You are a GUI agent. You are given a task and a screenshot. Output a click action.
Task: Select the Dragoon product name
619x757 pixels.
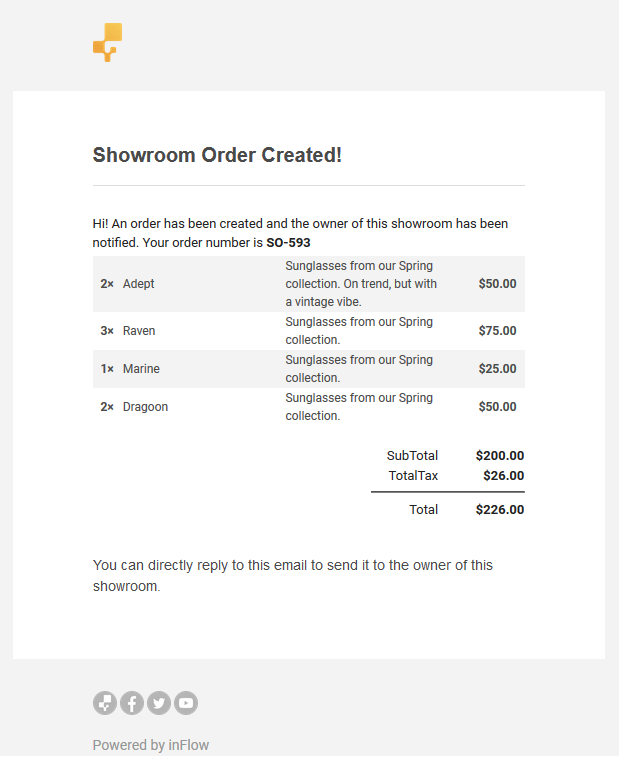pyautogui.click(x=145, y=407)
